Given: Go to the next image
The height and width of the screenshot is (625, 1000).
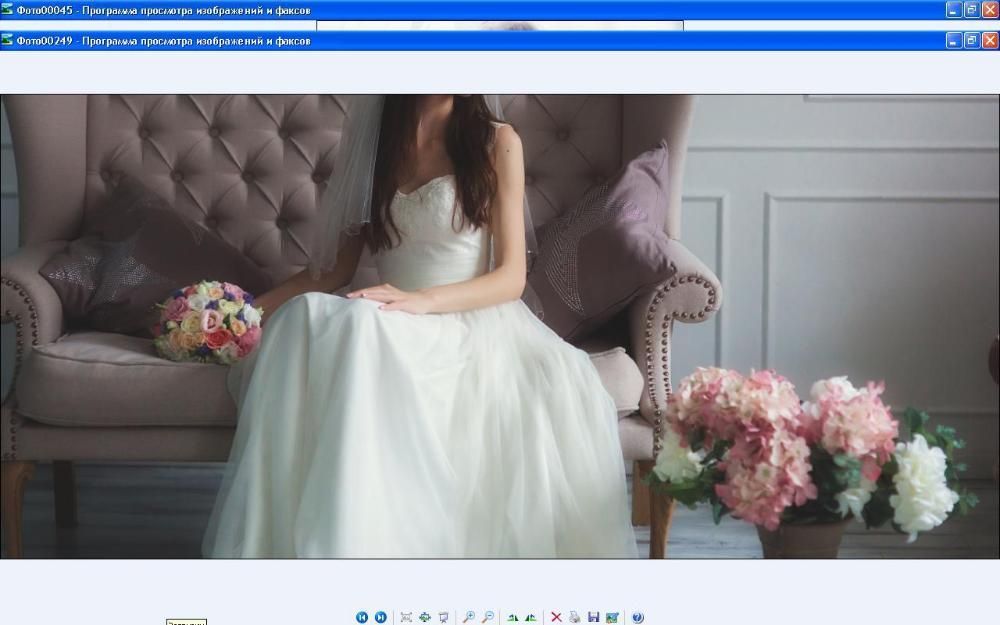Looking at the screenshot, I should [381, 617].
